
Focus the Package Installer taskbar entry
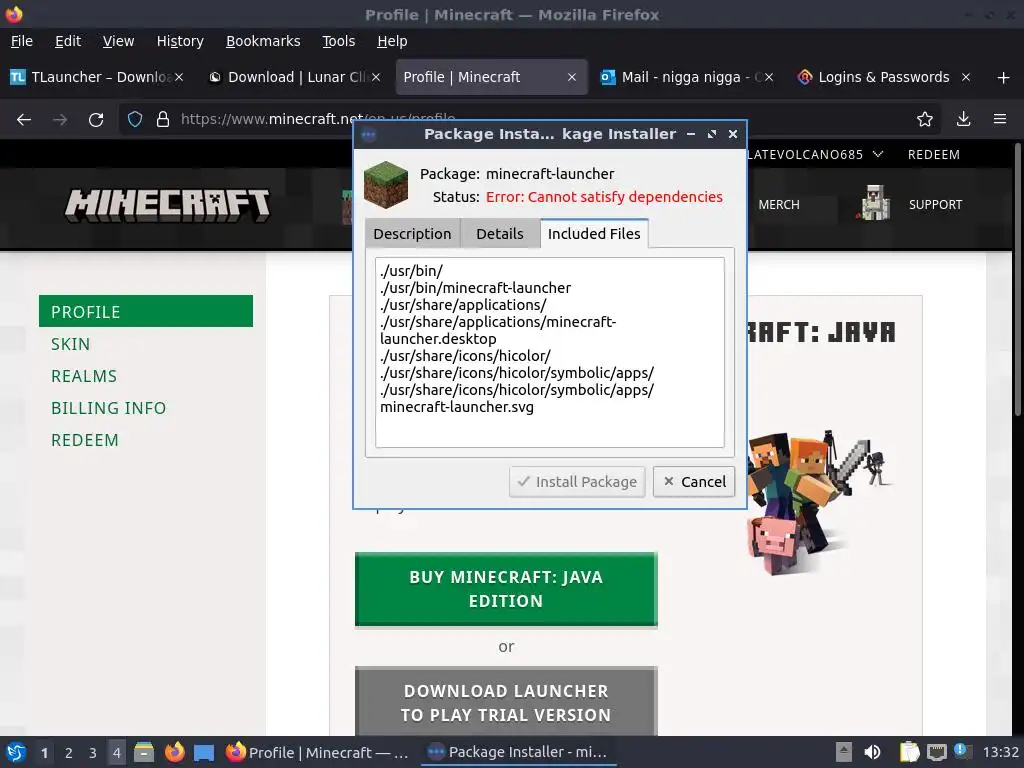pos(519,752)
